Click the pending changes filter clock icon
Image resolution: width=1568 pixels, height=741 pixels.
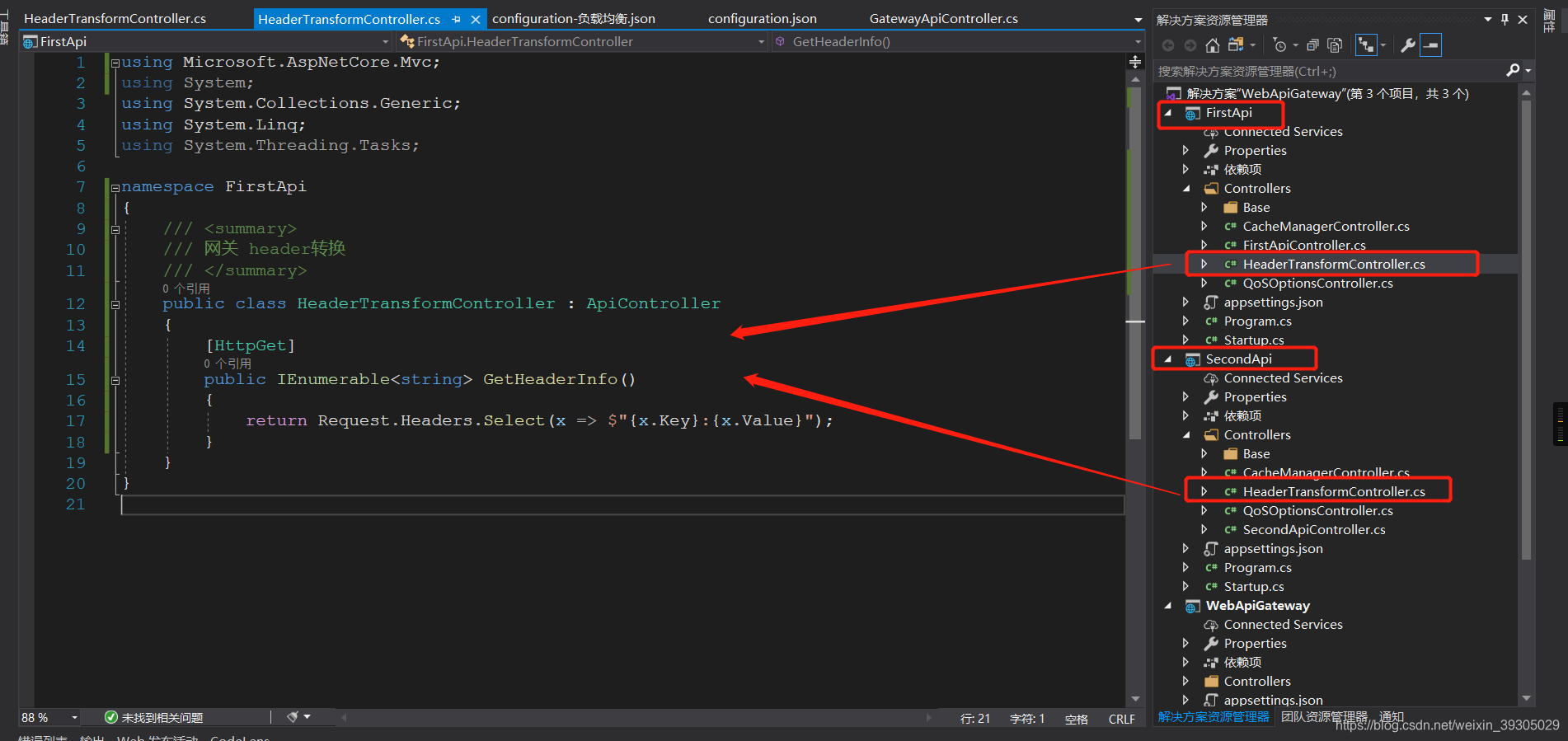point(1279,45)
